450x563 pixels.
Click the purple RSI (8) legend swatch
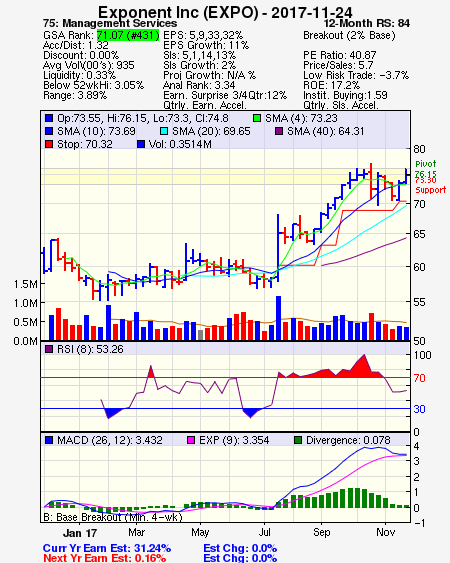pyautogui.click(x=49, y=349)
